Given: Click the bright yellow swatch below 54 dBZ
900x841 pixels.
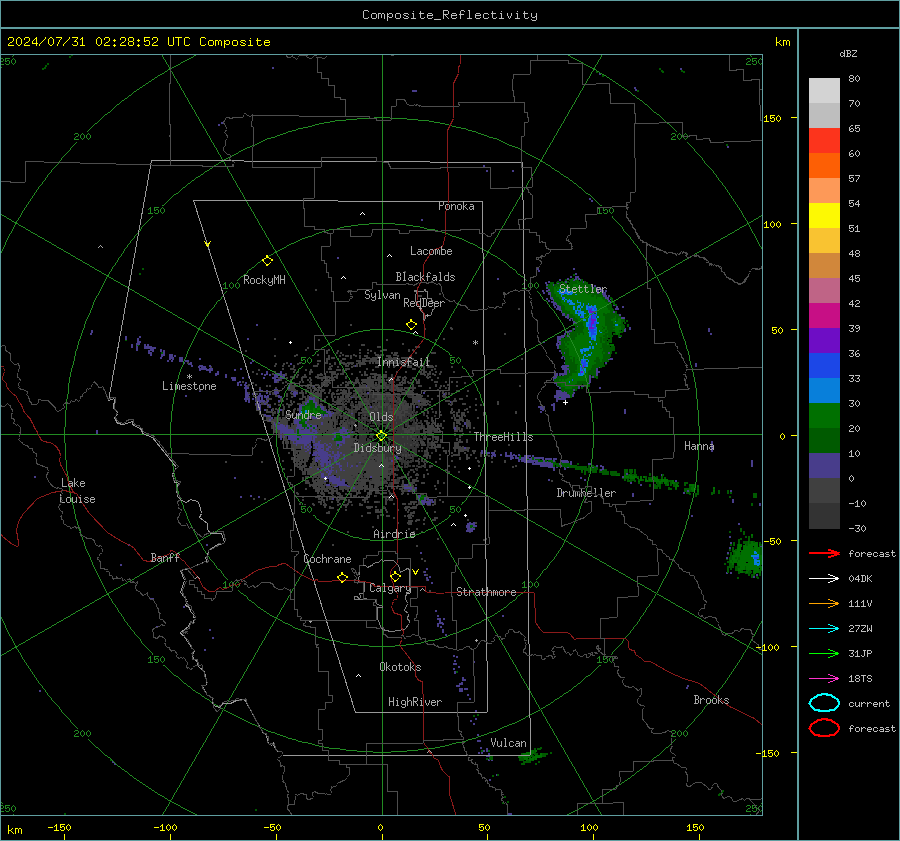Looking at the screenshot, I should 824,216.
